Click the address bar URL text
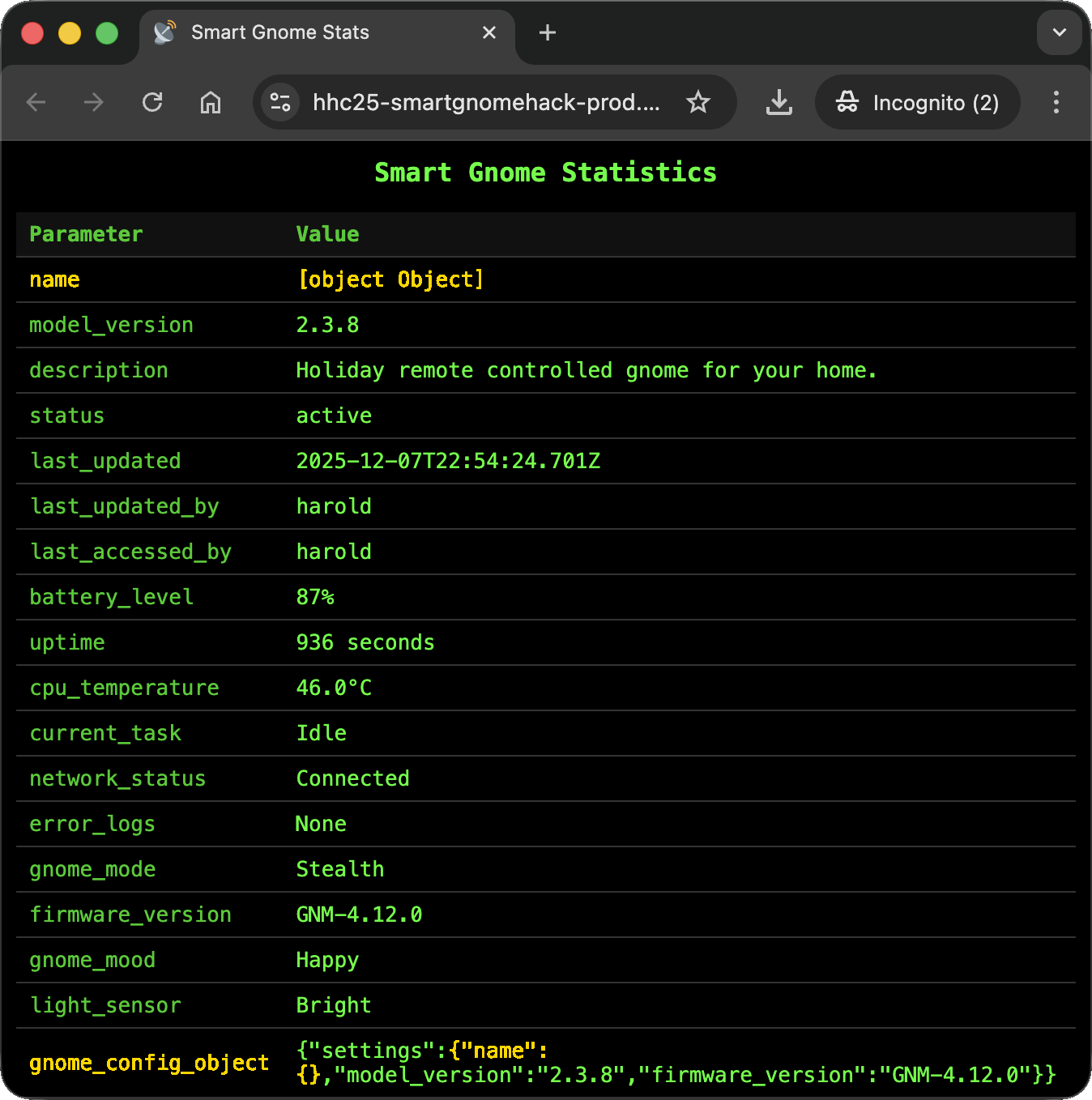This screenshot has height=1100, width=1092. click(486, 102)
